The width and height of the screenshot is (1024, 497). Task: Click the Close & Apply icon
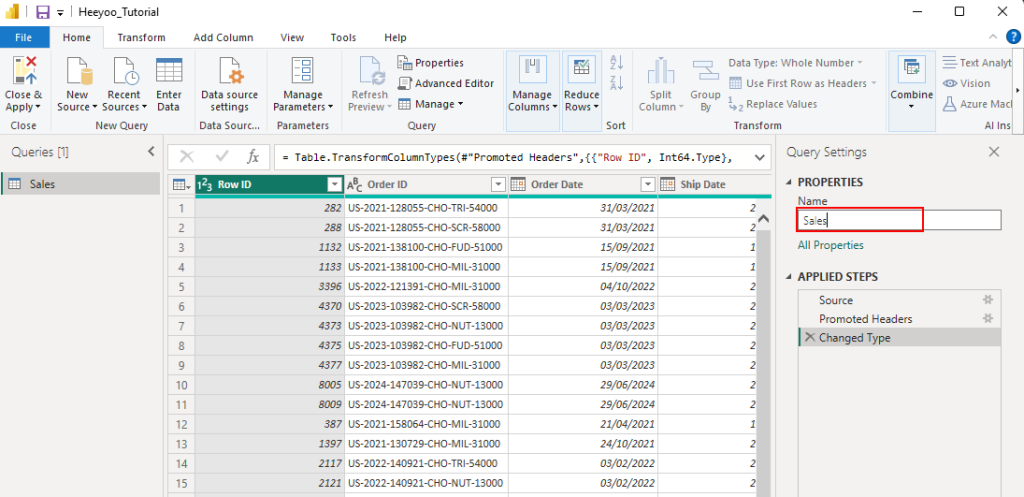24,70
